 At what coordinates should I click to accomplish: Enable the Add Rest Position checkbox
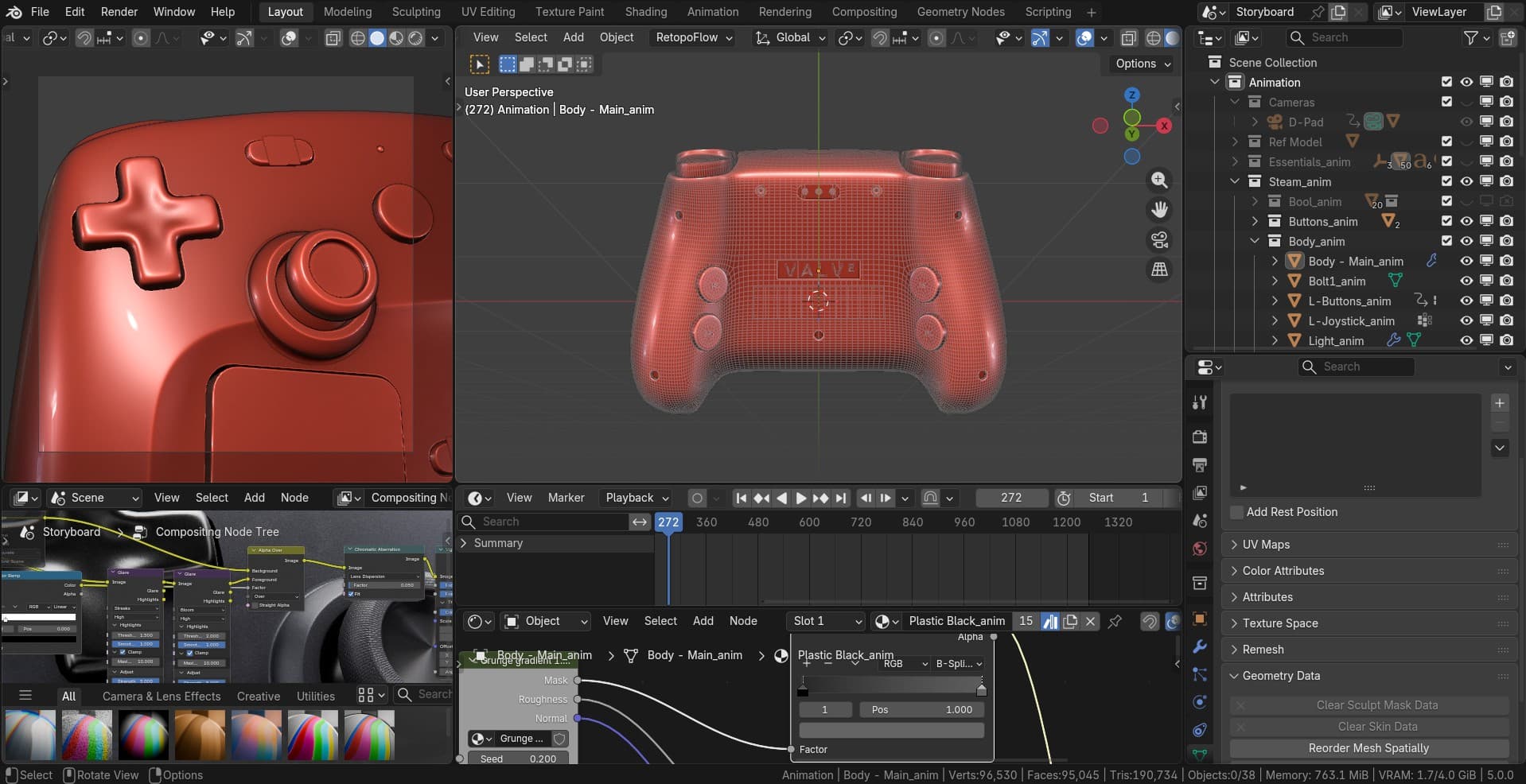[x=1236, y=512]
